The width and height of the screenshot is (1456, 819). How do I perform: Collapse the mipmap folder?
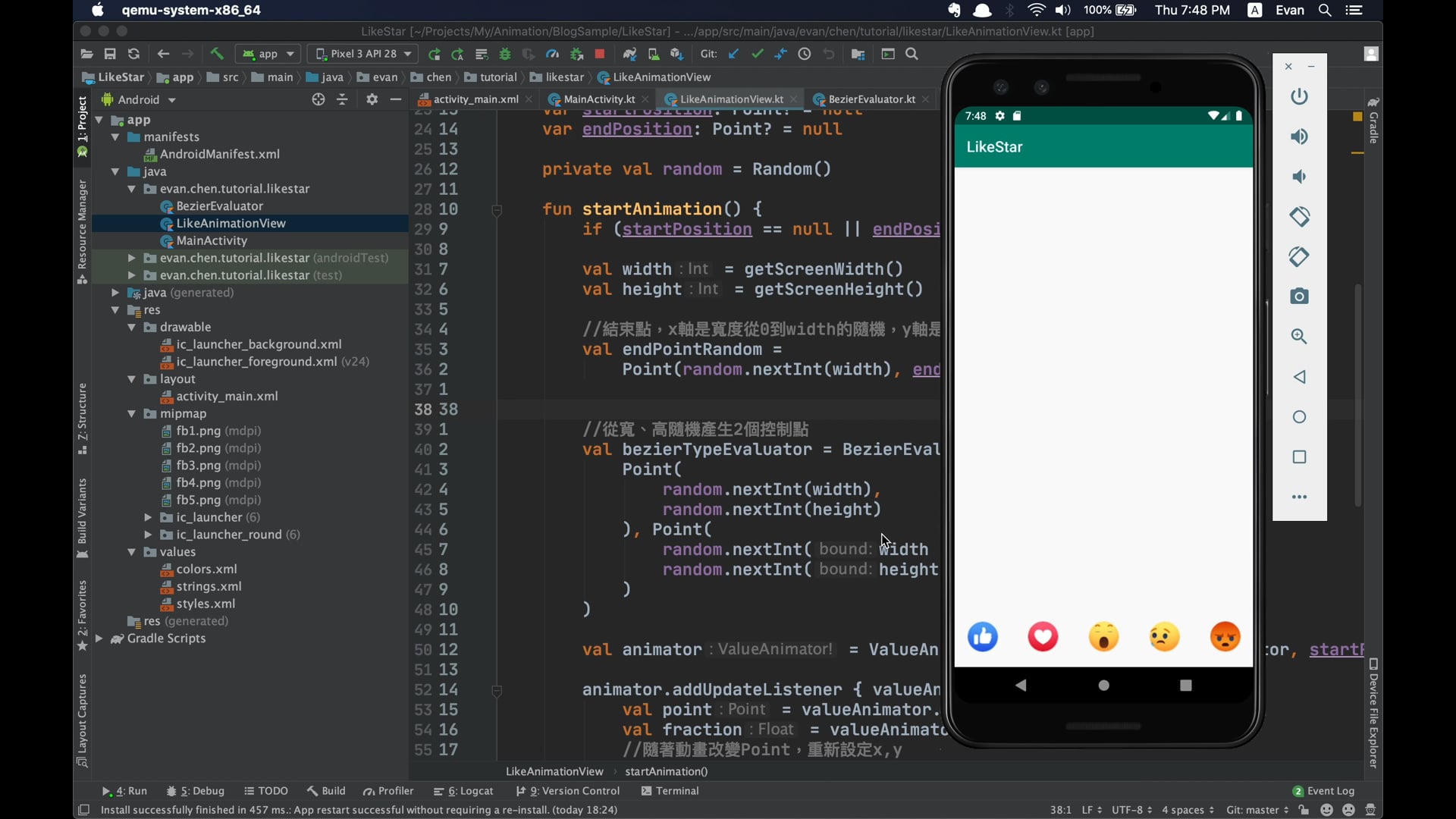click(x=132, y=414)
